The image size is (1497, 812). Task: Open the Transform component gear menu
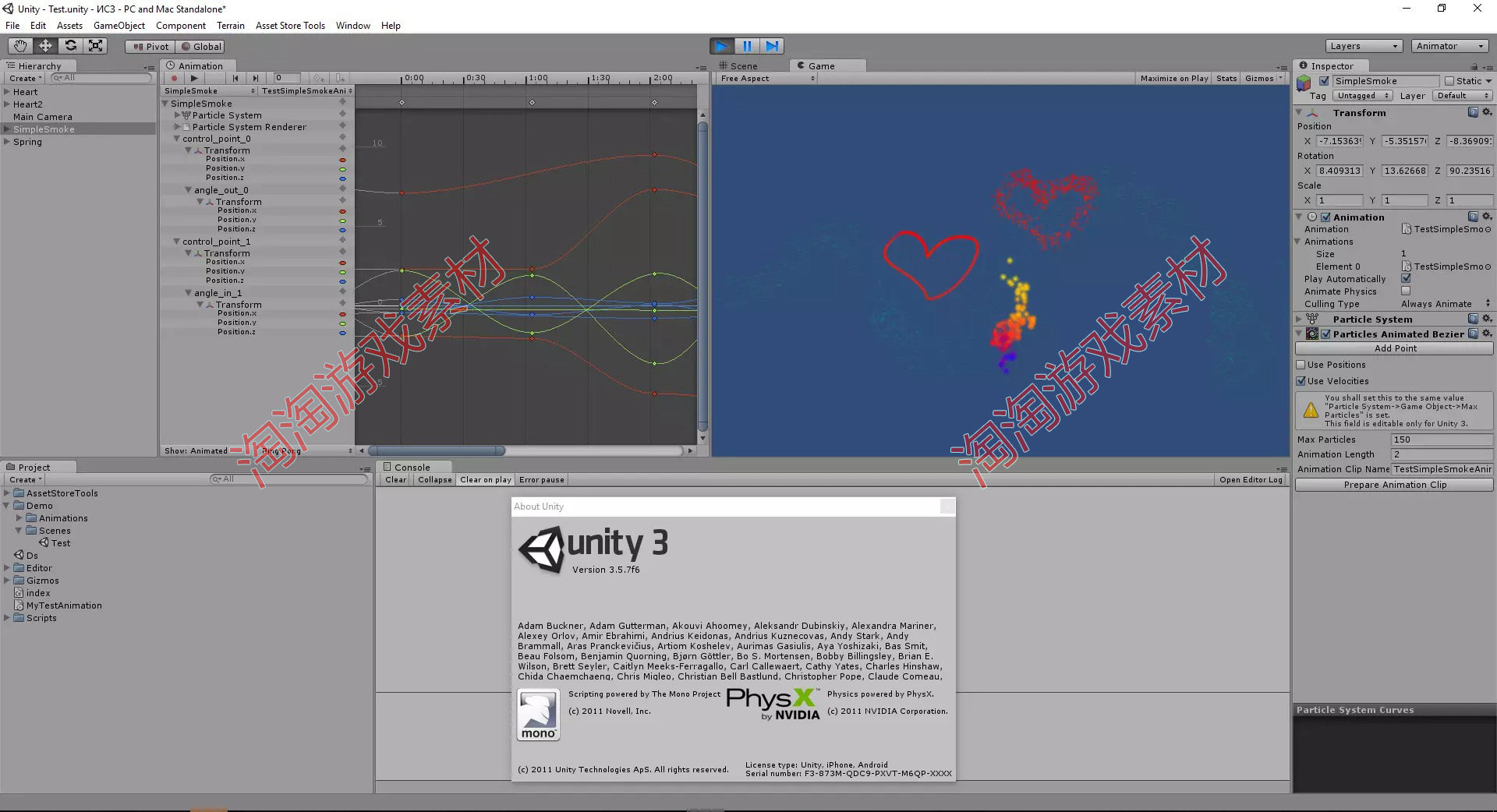pos(1487,112)
